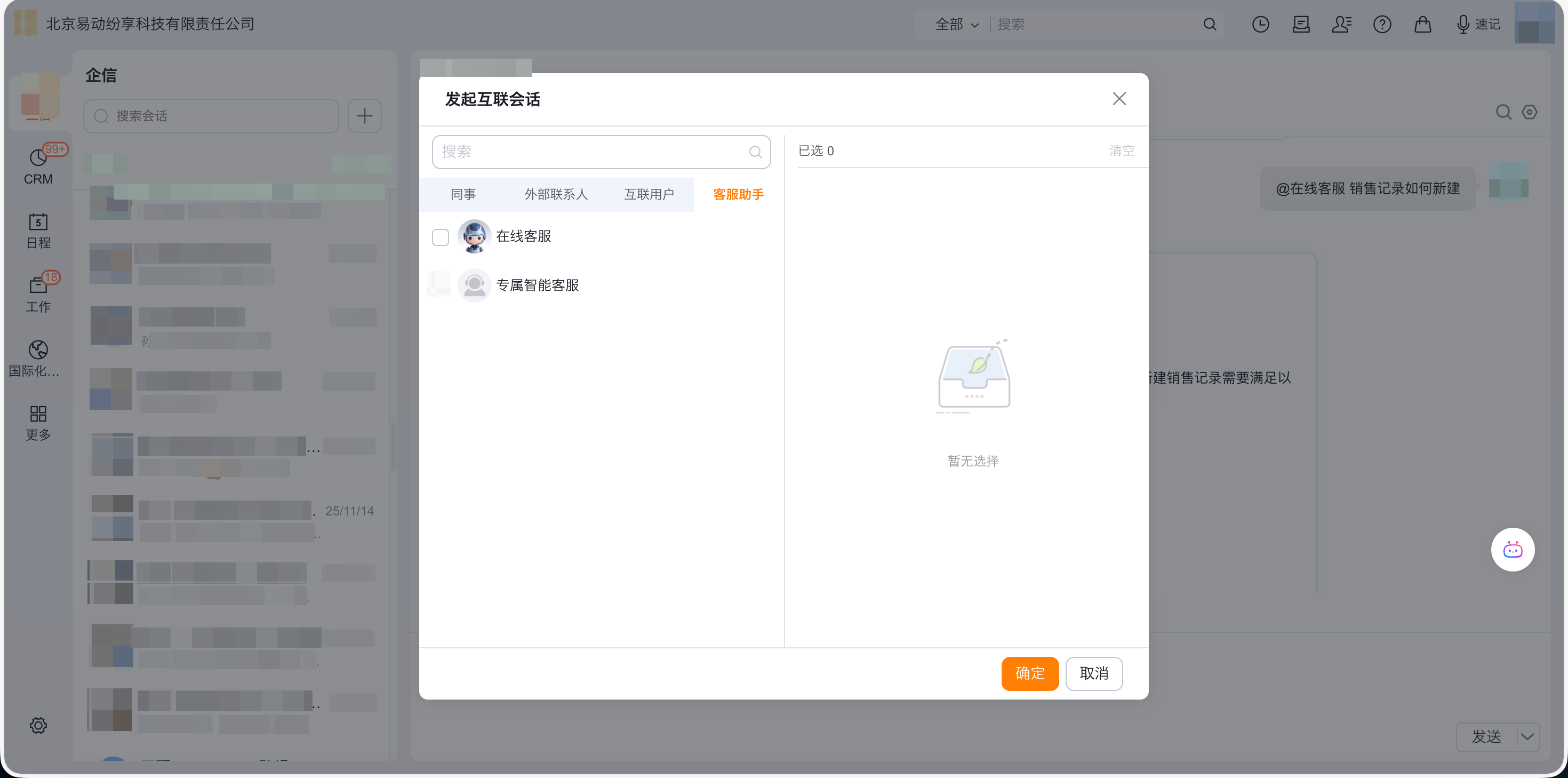Click the help question mark icon
The height and width of the screenshot is (778, 1568).
(x=1382, y=25)
